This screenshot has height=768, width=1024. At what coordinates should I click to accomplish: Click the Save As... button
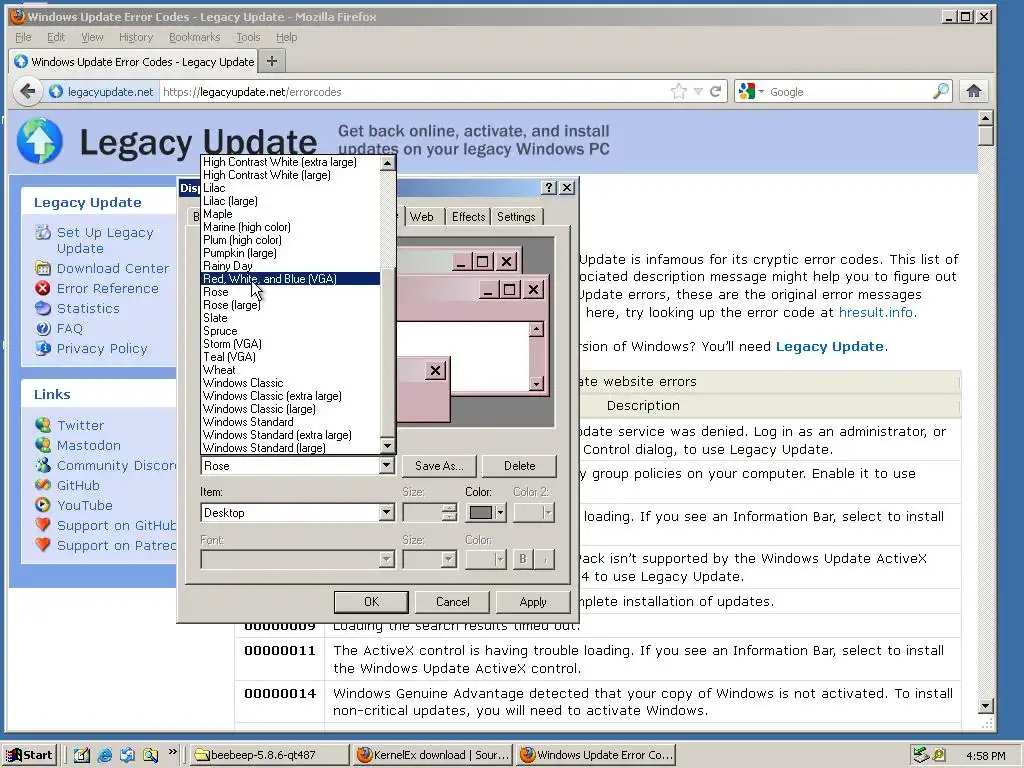point(439,466)
